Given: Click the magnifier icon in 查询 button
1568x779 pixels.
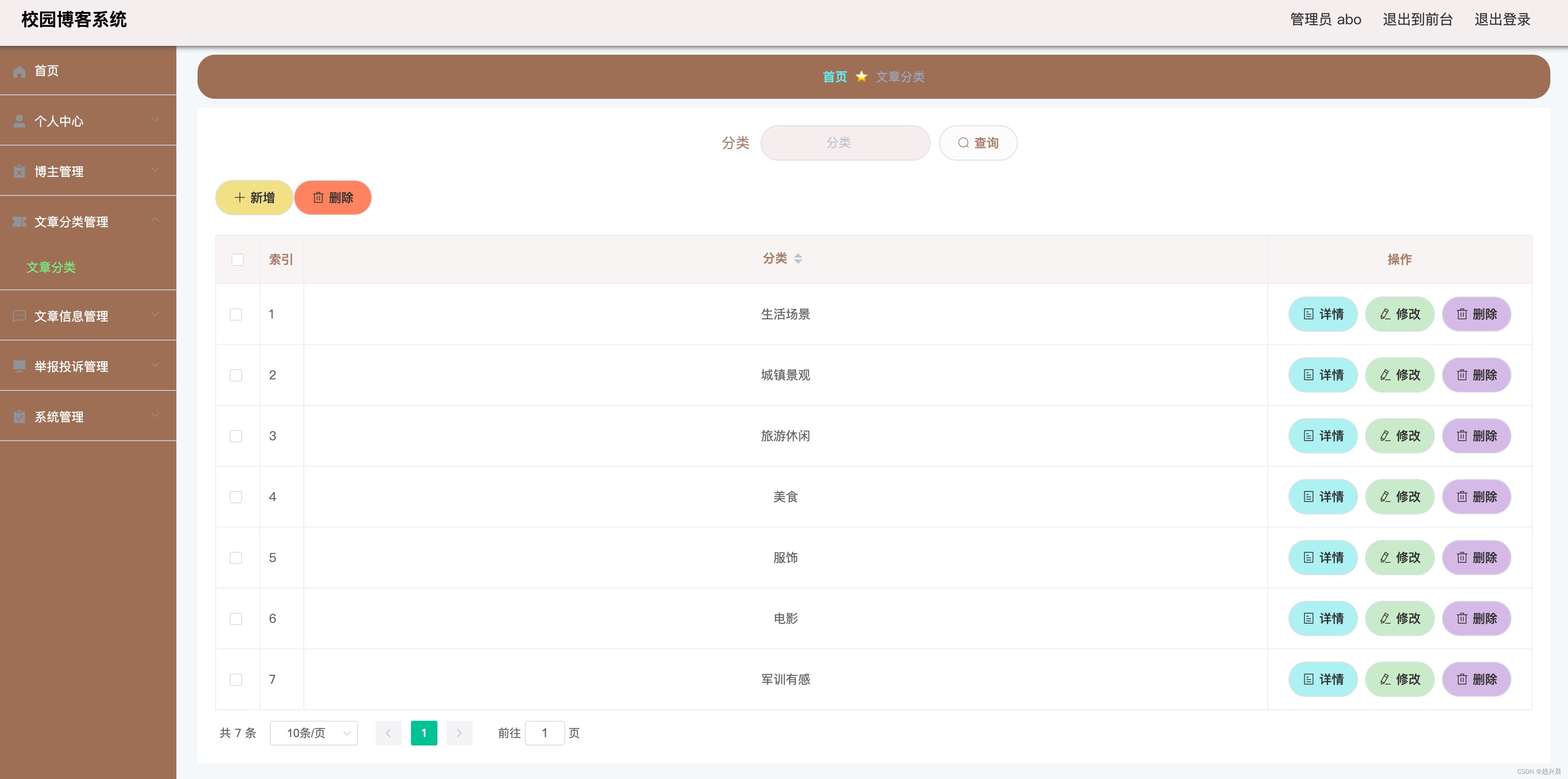Looking at the screenshot, I should click(963, 143).
